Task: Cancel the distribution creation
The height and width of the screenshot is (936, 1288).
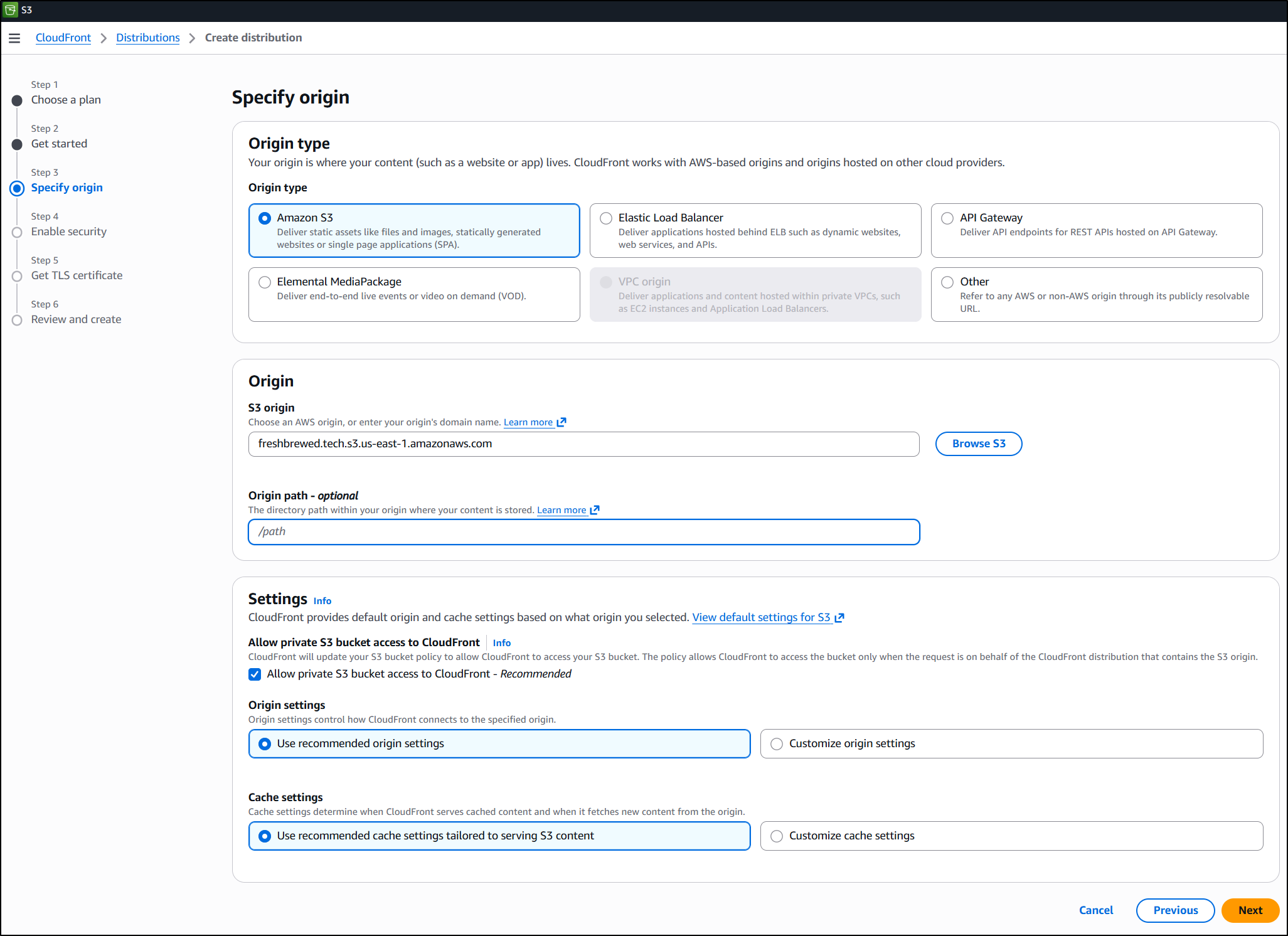Action: pyautogui.click(x=1096, y=910)
